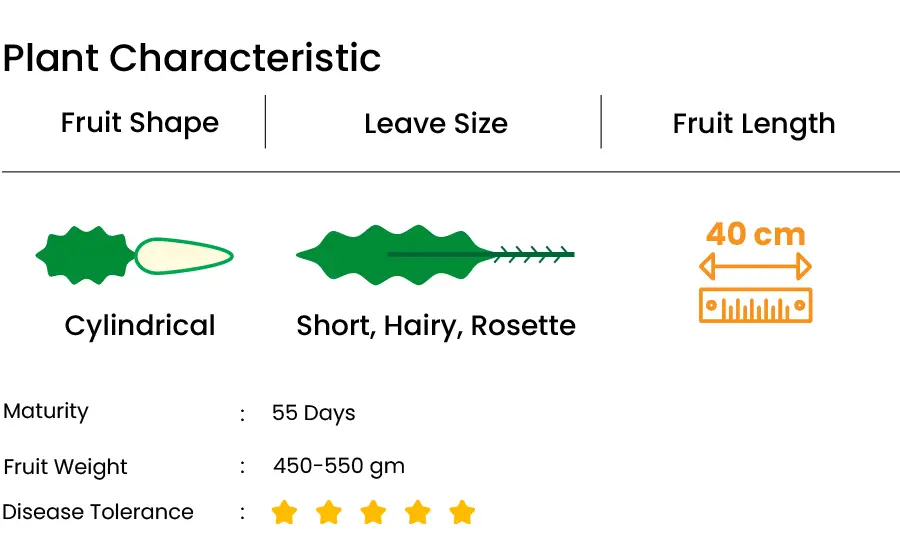Click the orange double-headed arrow icon
Screen dimensions: 900x548
coord(755,266)
